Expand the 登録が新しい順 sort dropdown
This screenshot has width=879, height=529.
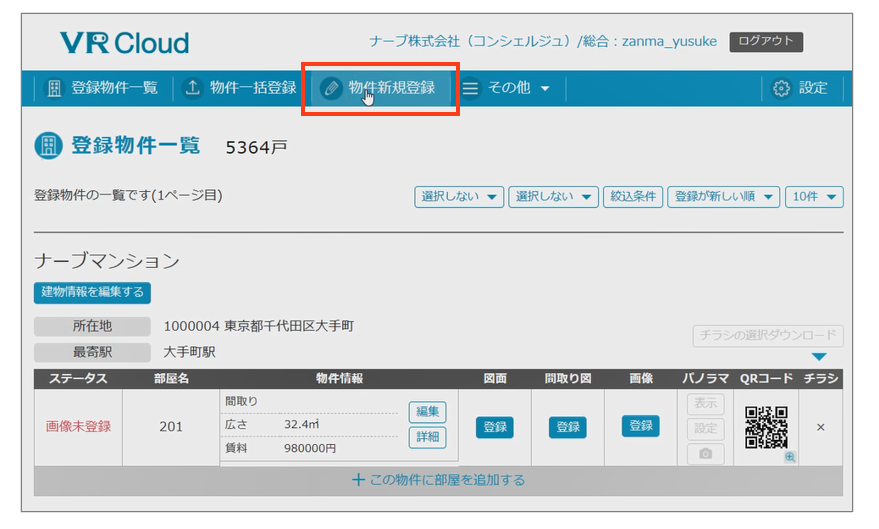coord(724,197)
